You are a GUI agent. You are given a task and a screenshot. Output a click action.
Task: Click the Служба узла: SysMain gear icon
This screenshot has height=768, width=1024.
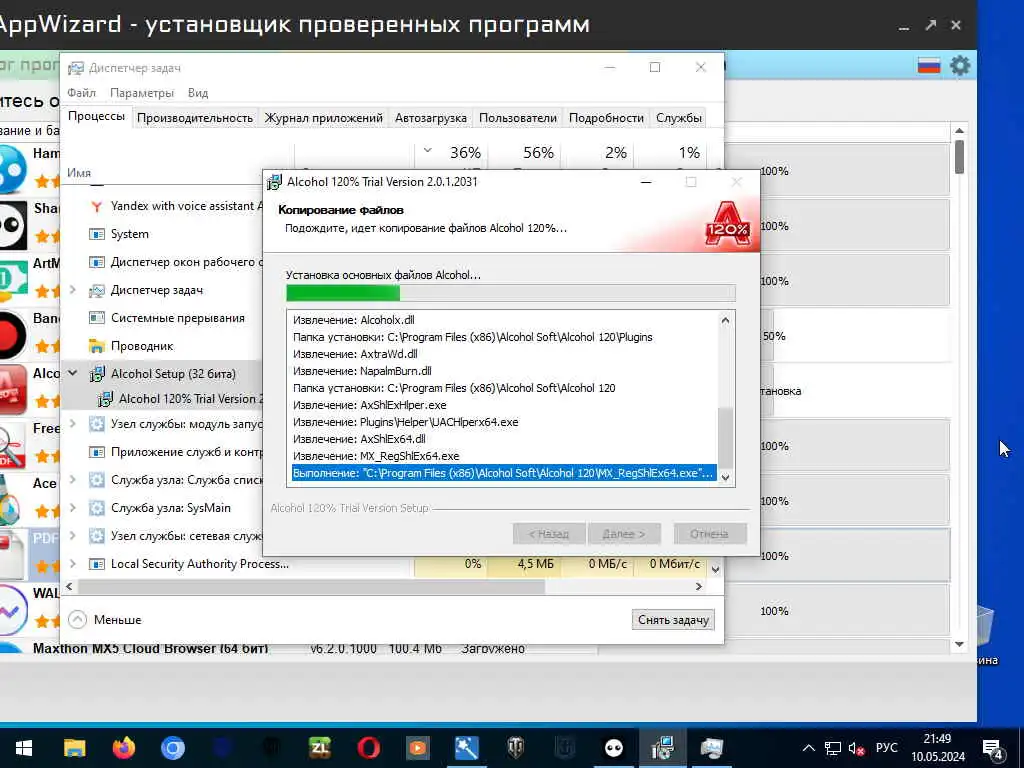coord(97,508)
